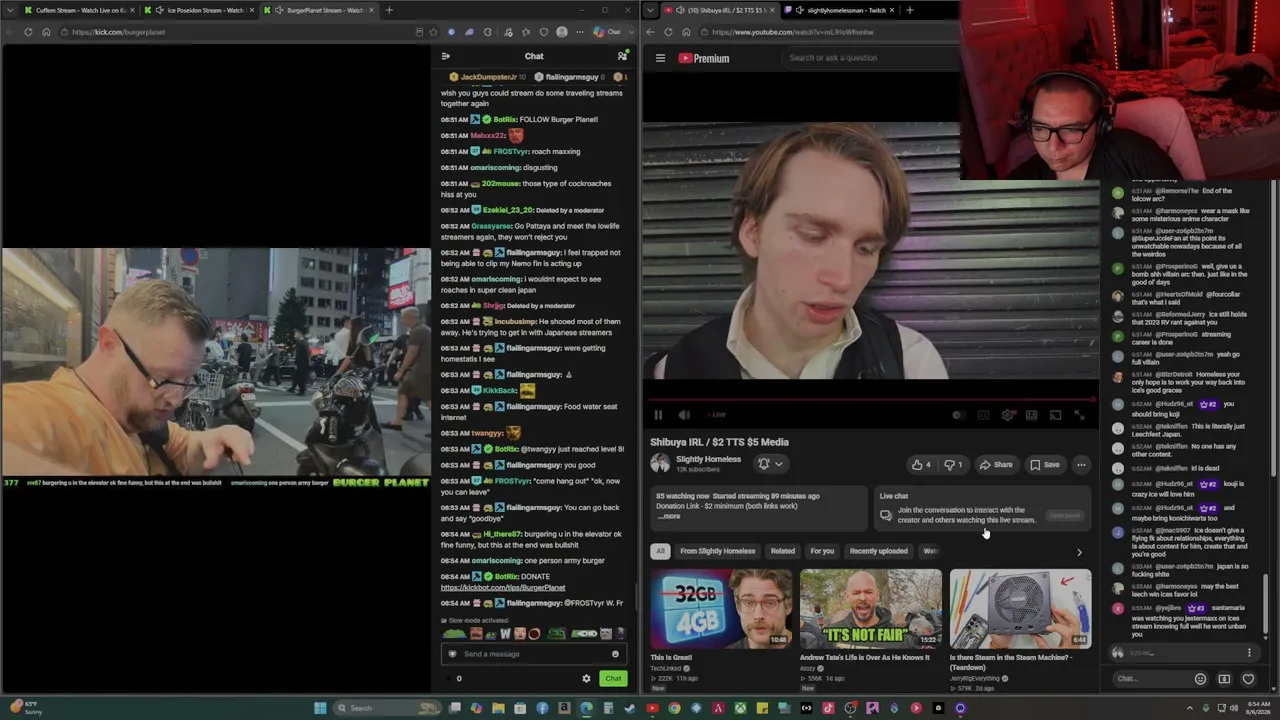Reload the YouTube page
1280x720 pixels.
tap(668, 32)
